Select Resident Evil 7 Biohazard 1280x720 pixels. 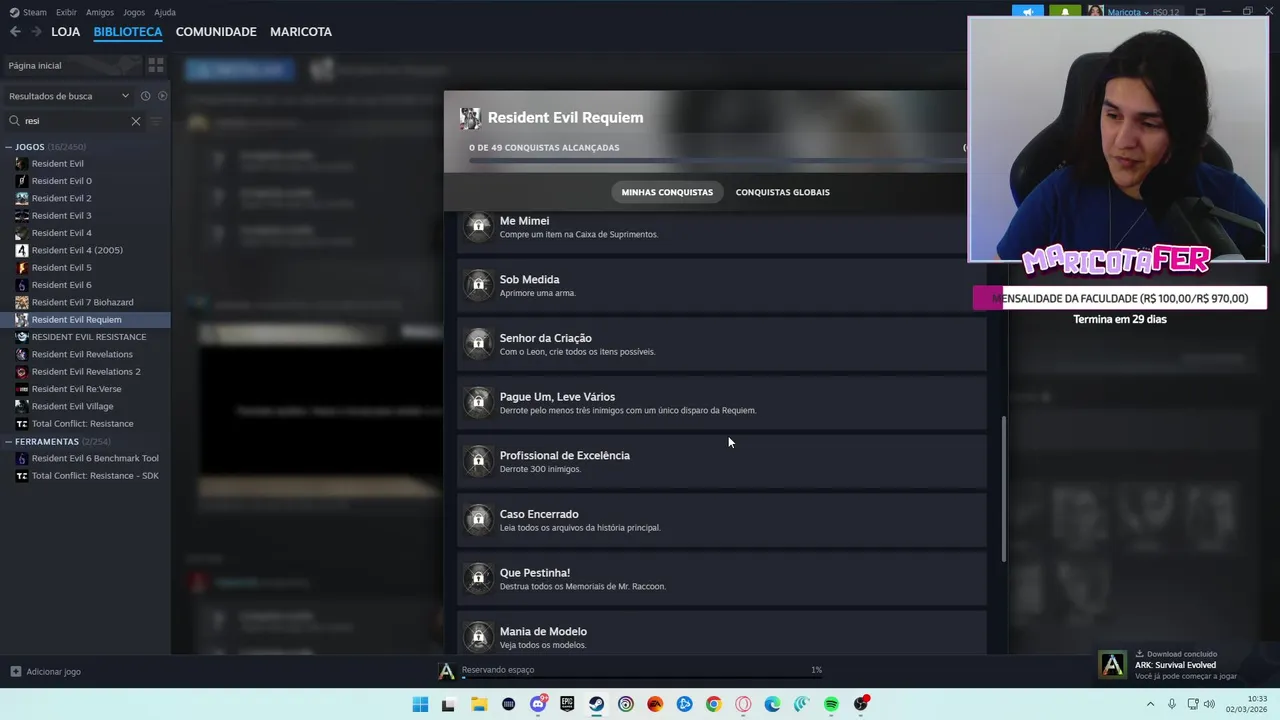tap(85, 302)
